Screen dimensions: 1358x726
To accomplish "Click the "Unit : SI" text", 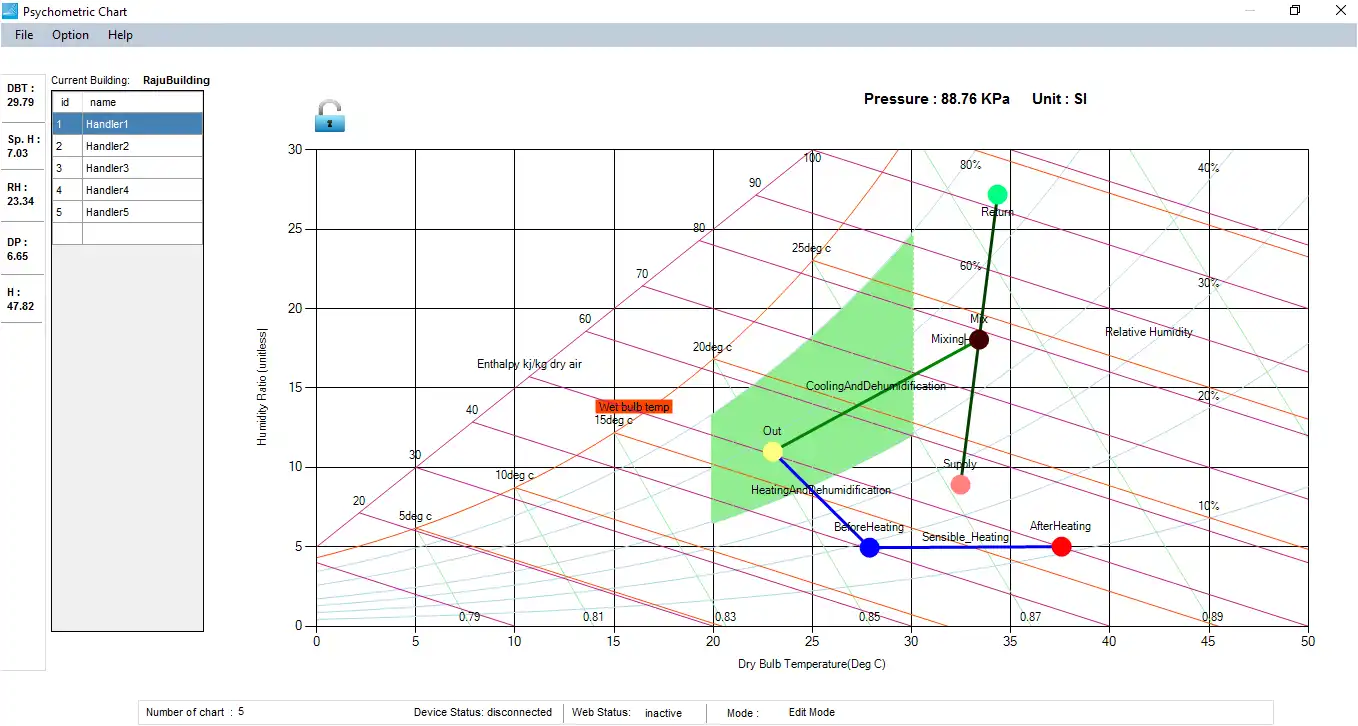I will tap(1059, 99).
